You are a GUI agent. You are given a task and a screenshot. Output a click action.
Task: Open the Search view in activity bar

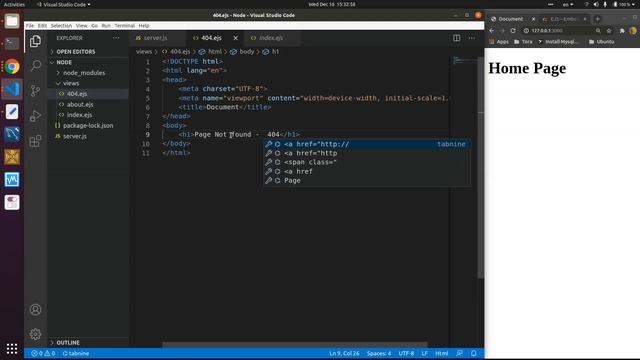click(36, 65)
